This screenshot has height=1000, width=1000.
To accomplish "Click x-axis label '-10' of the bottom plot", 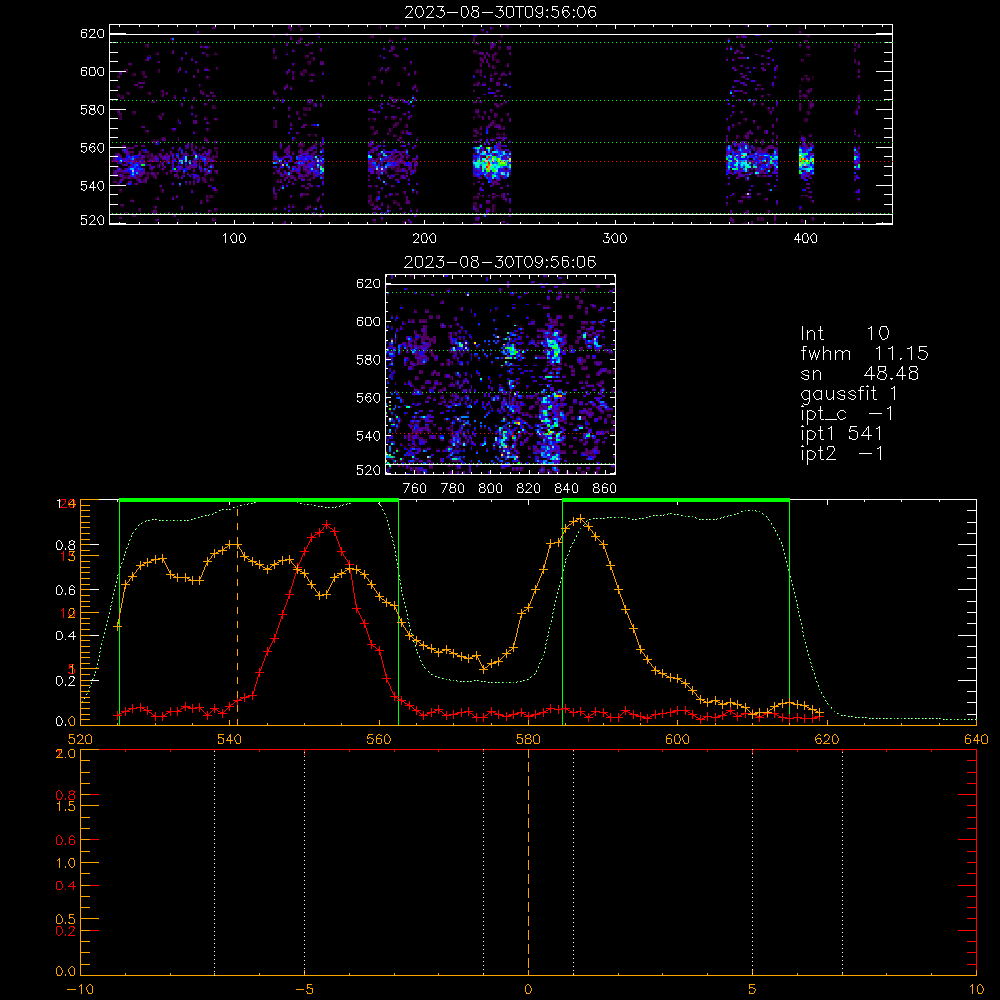I will (80, 990).
